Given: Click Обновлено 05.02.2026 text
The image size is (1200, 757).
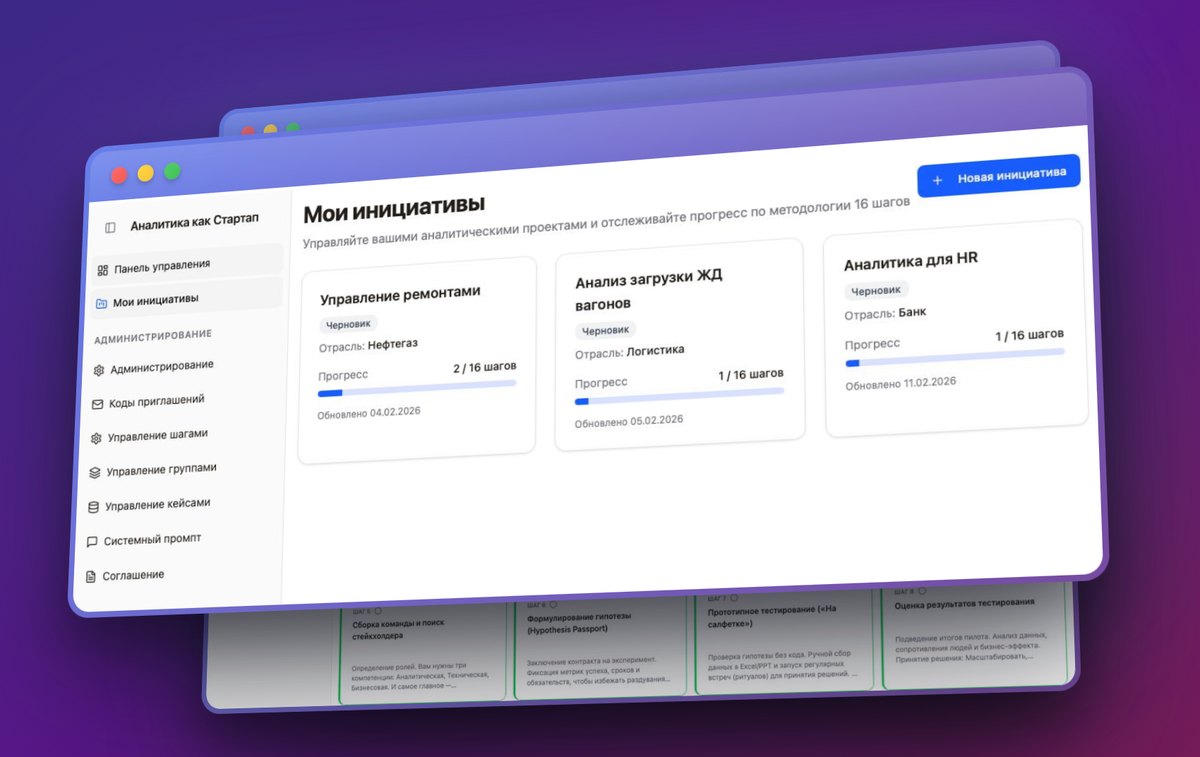Looking at the screenshot, I should coord(629,421).
